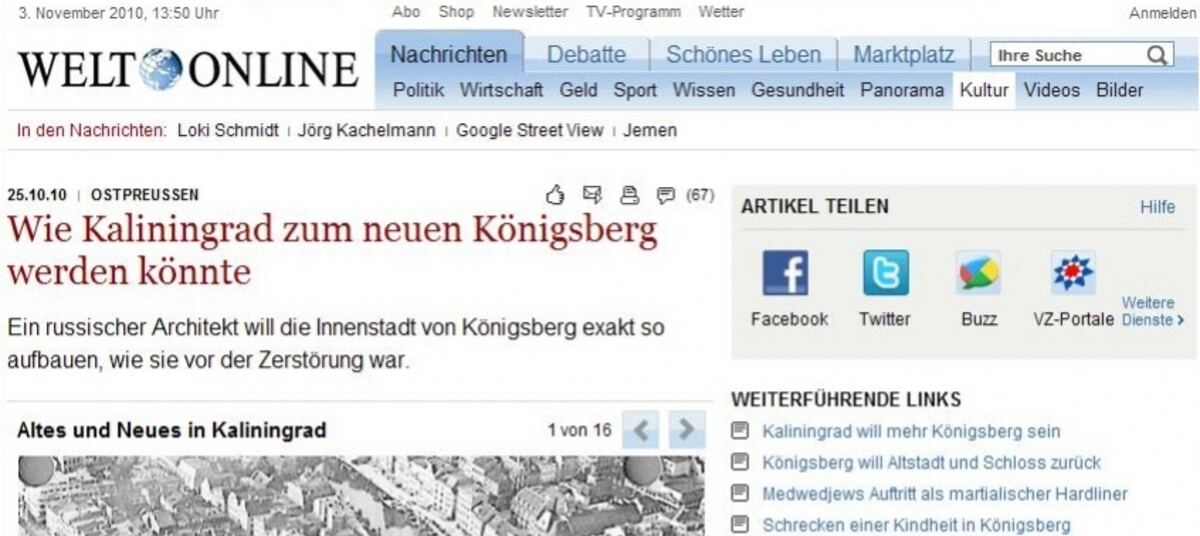Screen dimensions: 1200x536
Task: Open the Schönes Leben tab
Action: pyautogui.click(x=743, y=54)
